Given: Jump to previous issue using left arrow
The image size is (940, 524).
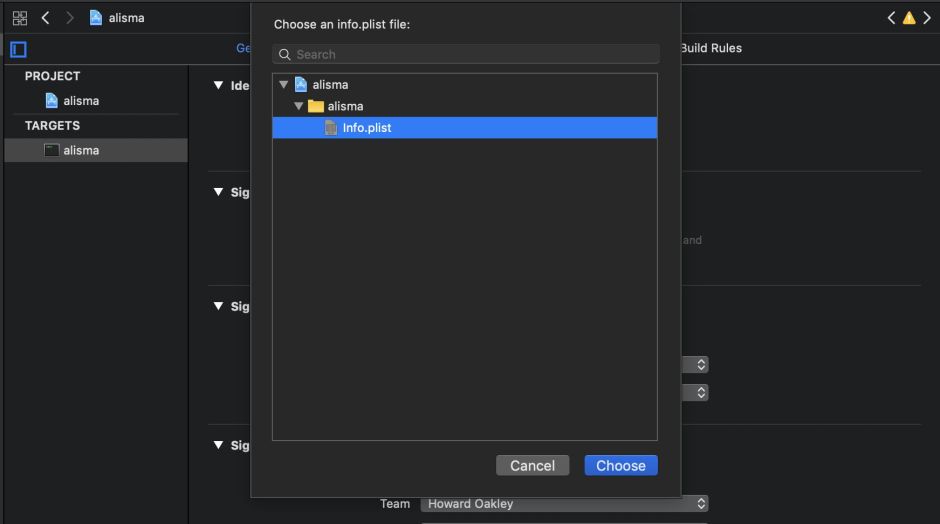Looking at the screenshot, I should 891,18.
